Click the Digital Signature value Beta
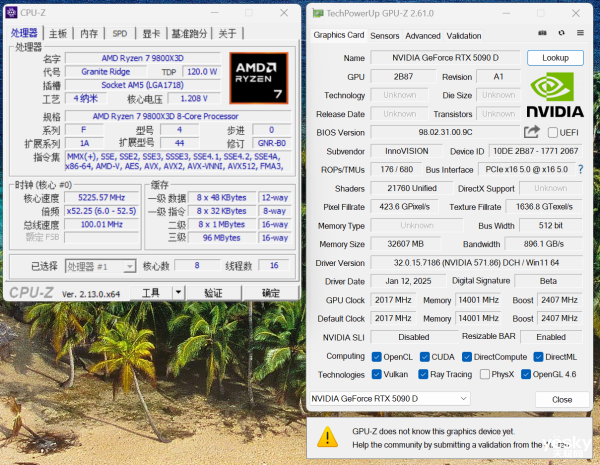The height and width of the screenshot is (465, 600). (x=548, y=281)
